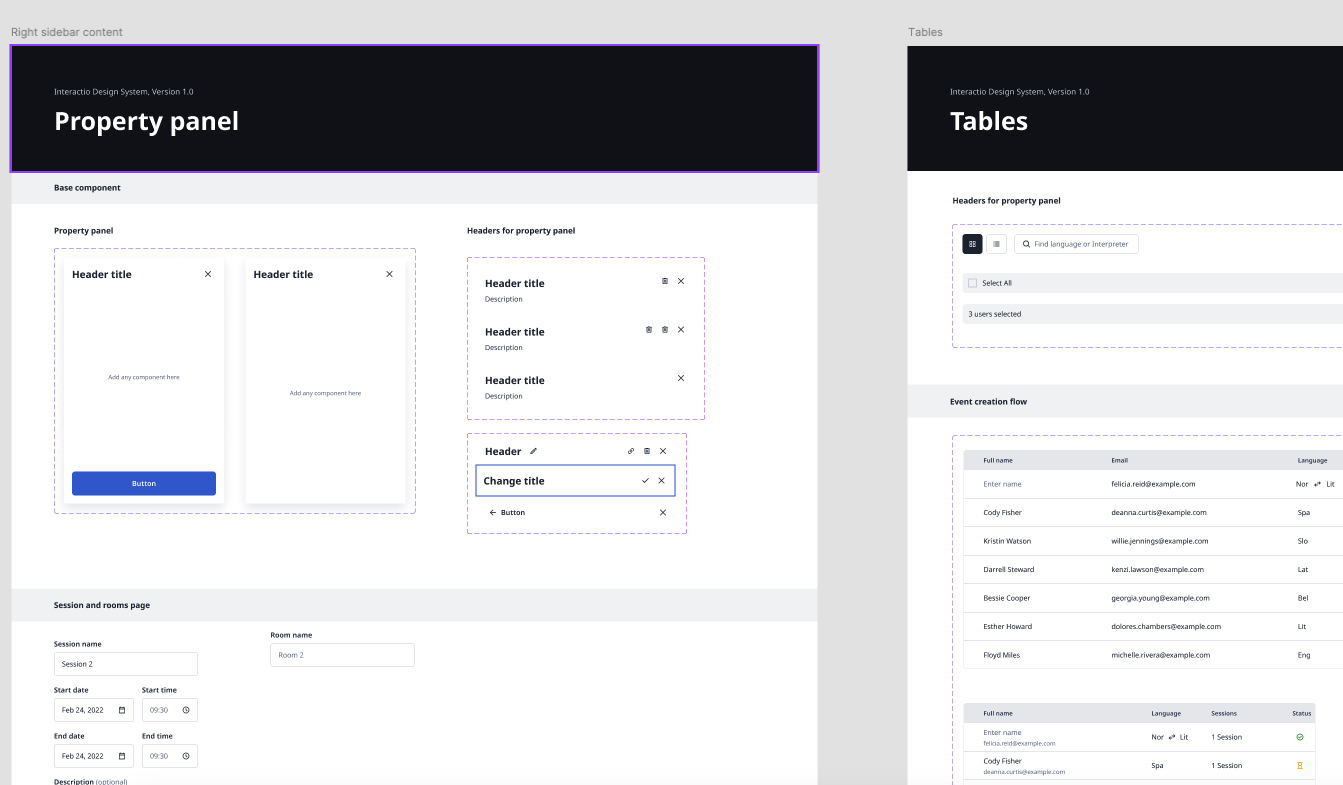Click the Find language or Interpreter search box

click(x=1076, y=244)
